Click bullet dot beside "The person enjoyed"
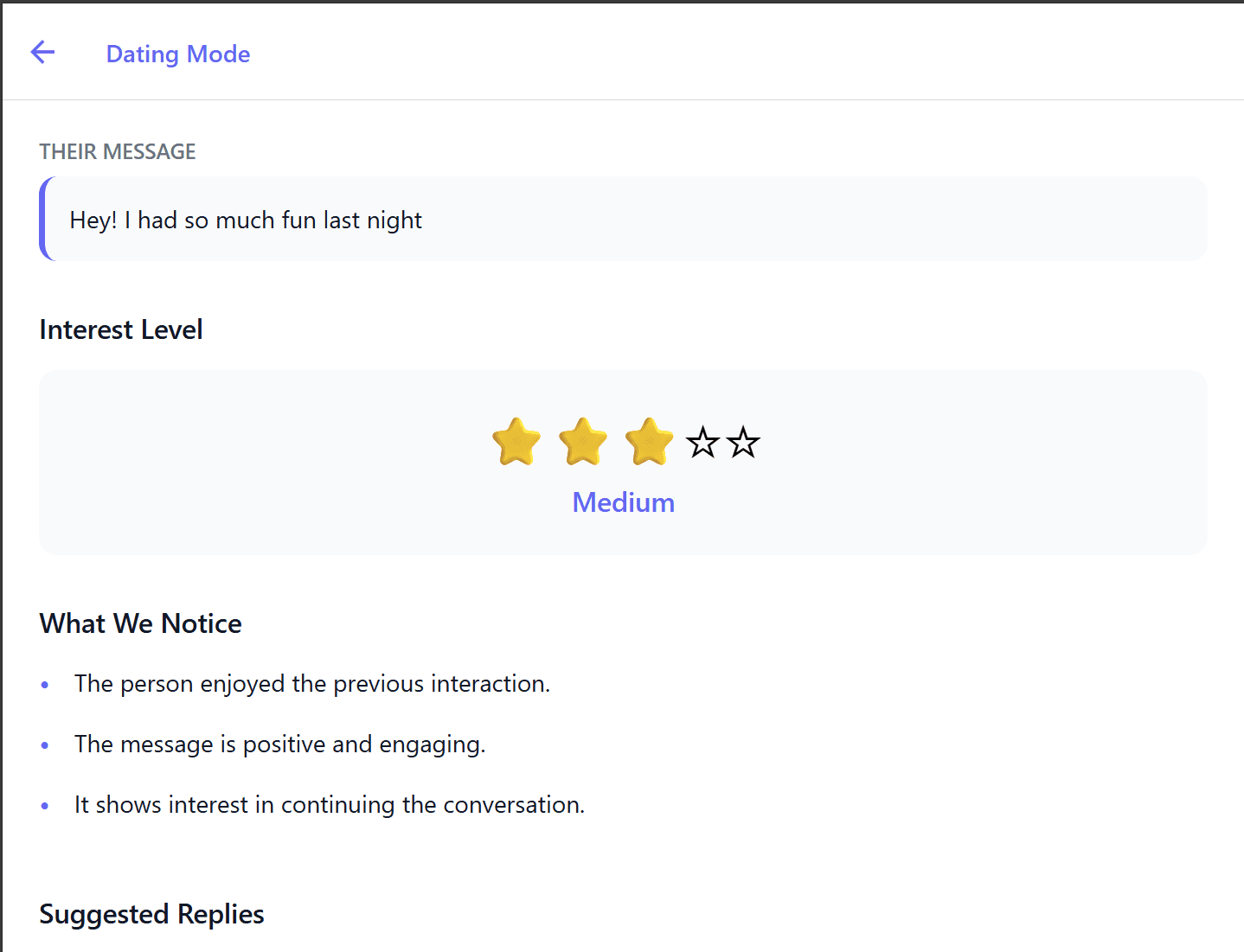The height and width of the screenshot is (952, 1244). click(x=45, y=685)
